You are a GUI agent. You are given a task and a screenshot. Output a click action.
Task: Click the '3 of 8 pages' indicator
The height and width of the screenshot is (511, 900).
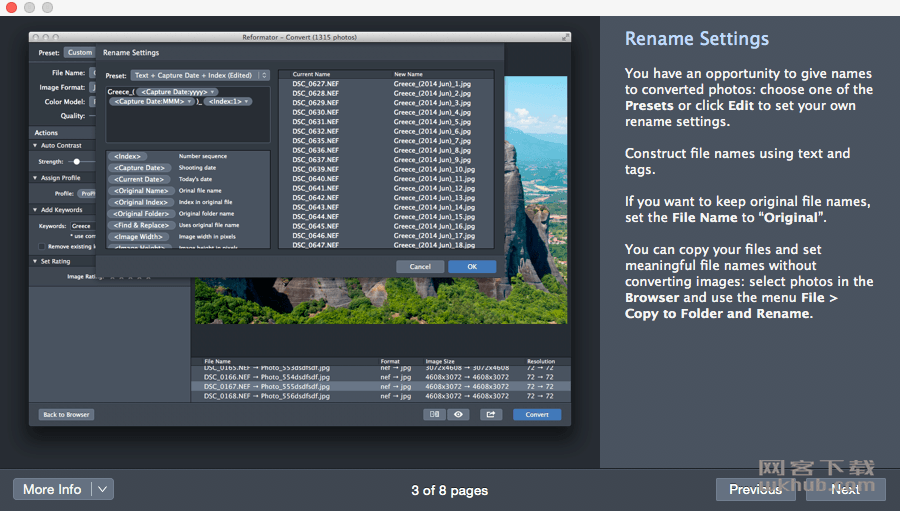click(x=449, y=490)
